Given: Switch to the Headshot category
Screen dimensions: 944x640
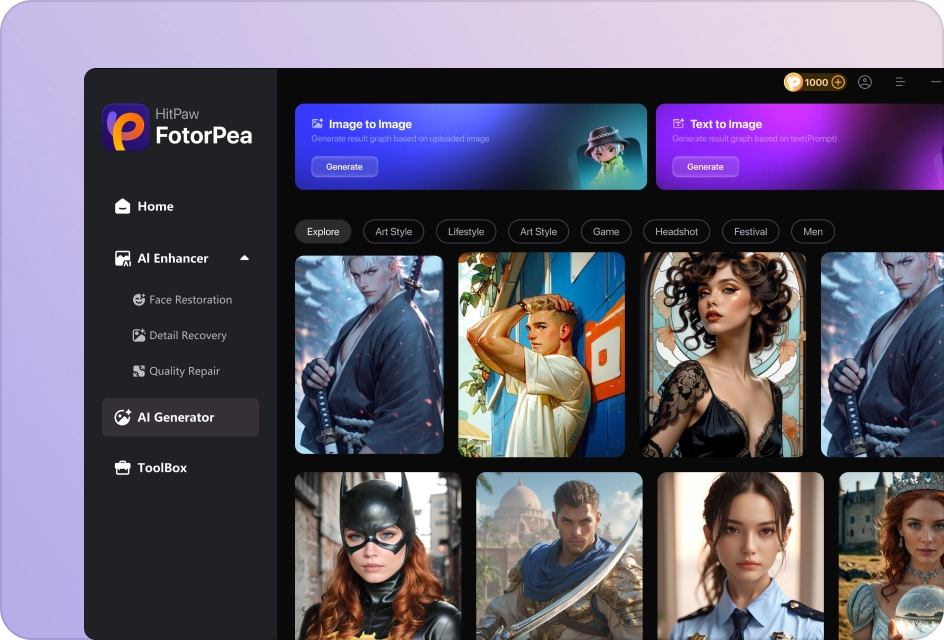Looking at the screenshot, I should click(676, 231).
